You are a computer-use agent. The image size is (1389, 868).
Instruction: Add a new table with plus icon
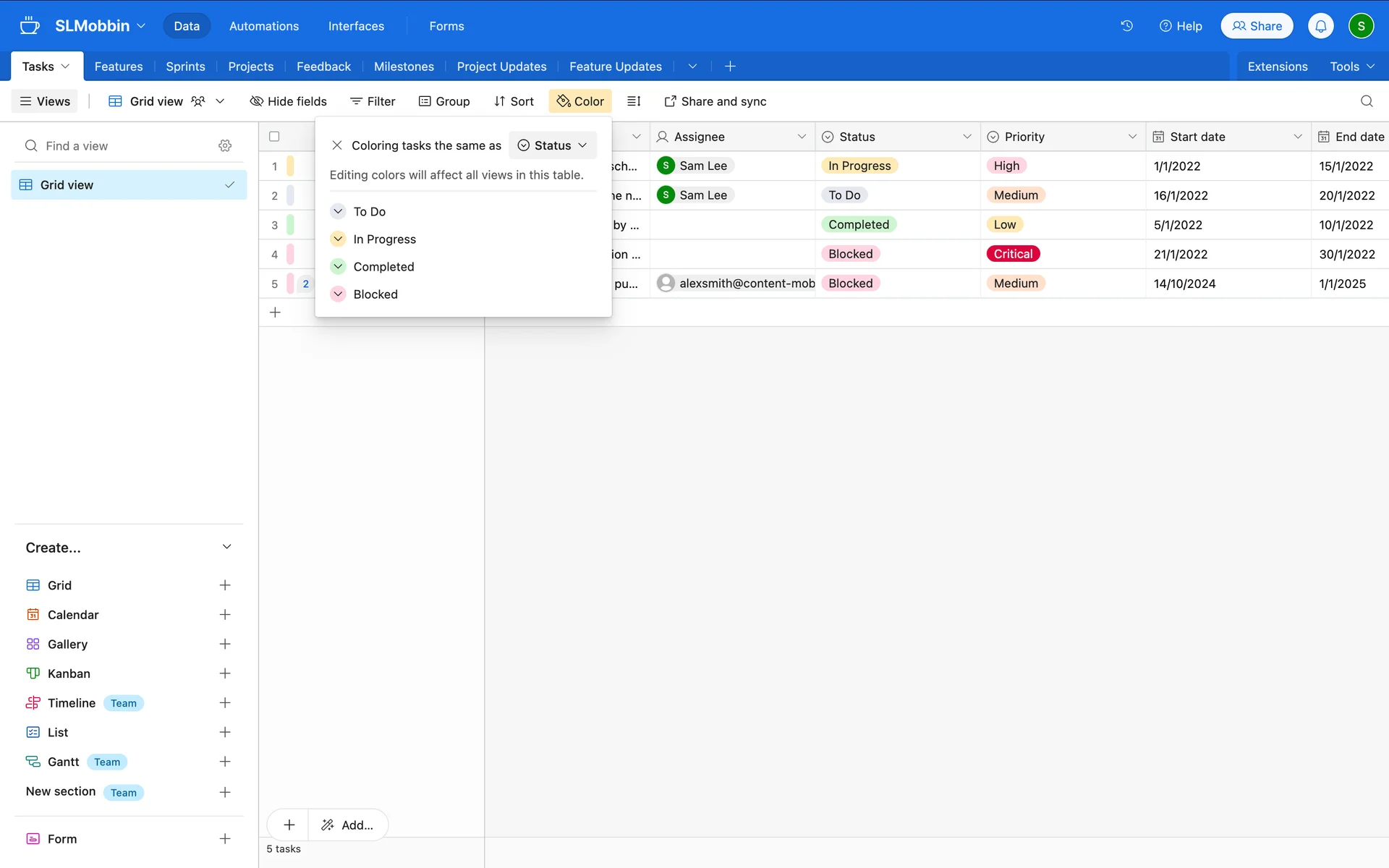click(x=730, y=67)
